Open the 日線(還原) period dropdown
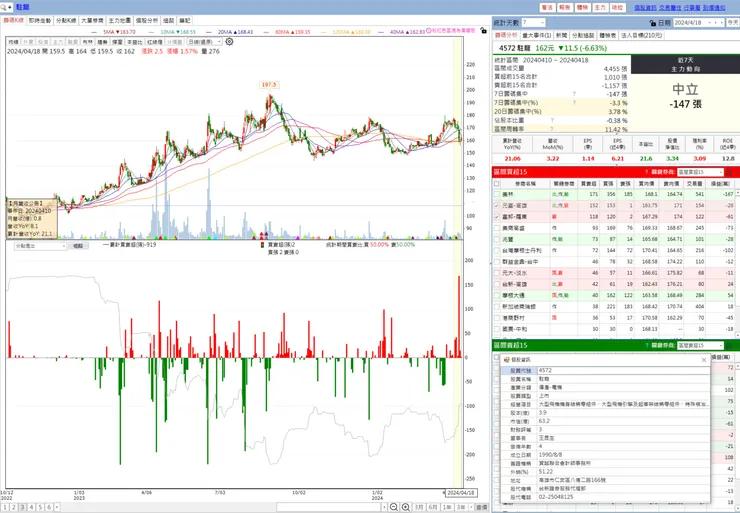This screenshot has width=740, height=513. coord(204,42)
